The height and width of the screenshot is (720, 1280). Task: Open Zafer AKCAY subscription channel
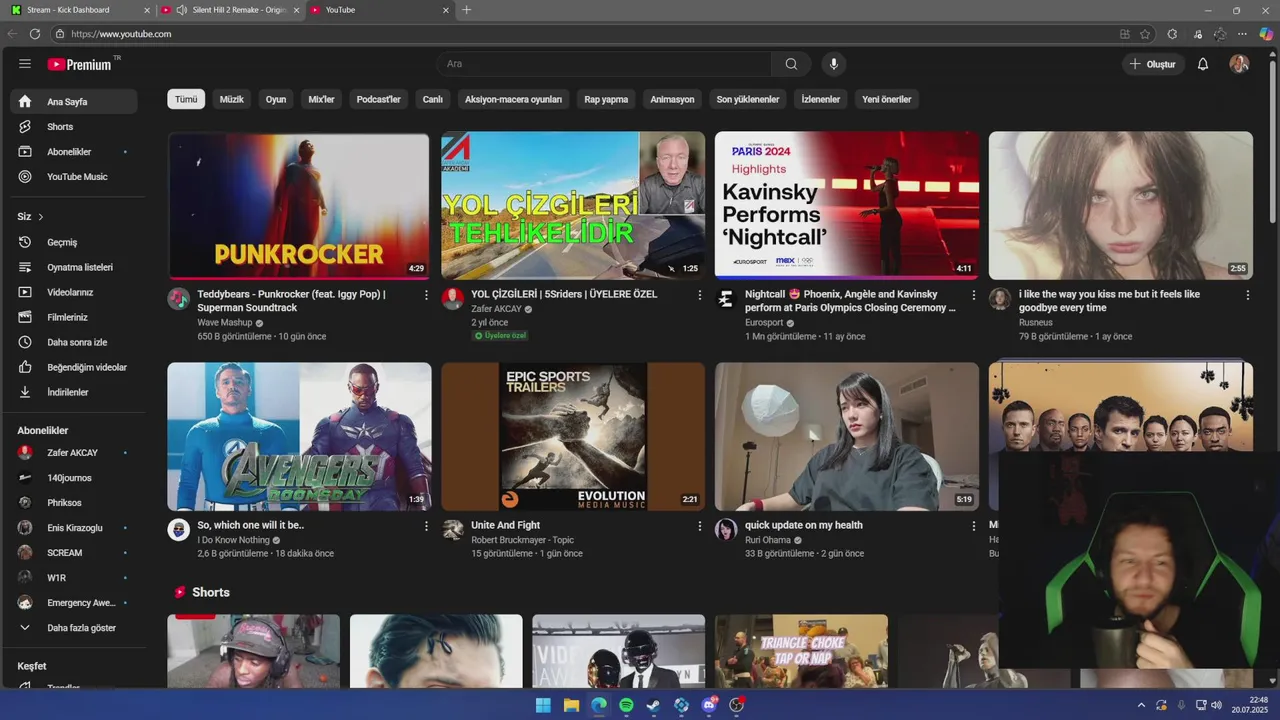[x=74, y=453]
